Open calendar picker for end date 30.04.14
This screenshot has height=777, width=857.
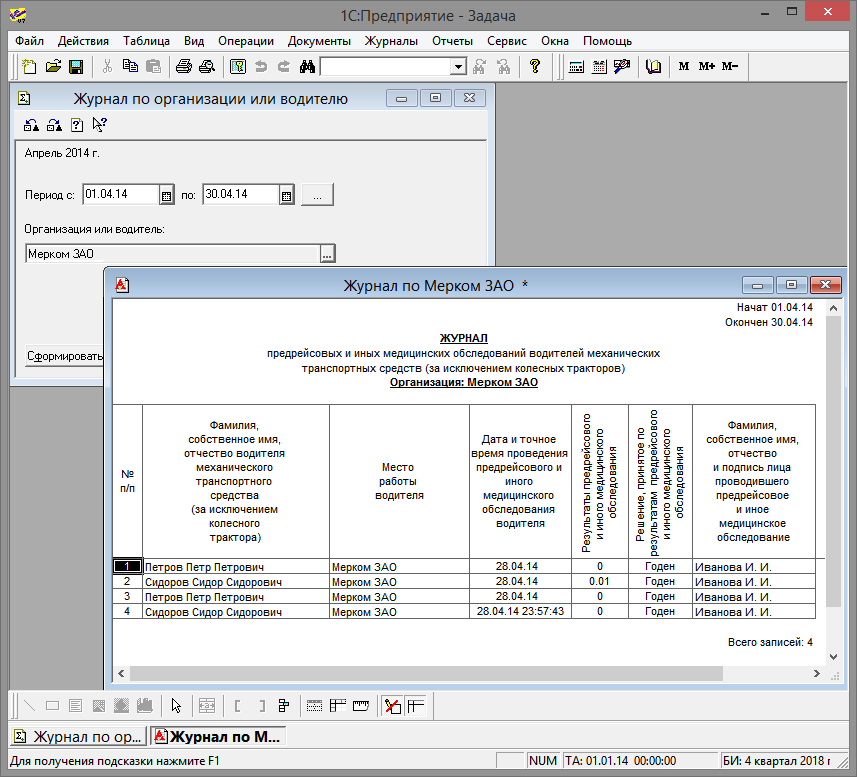coord(286,195)
